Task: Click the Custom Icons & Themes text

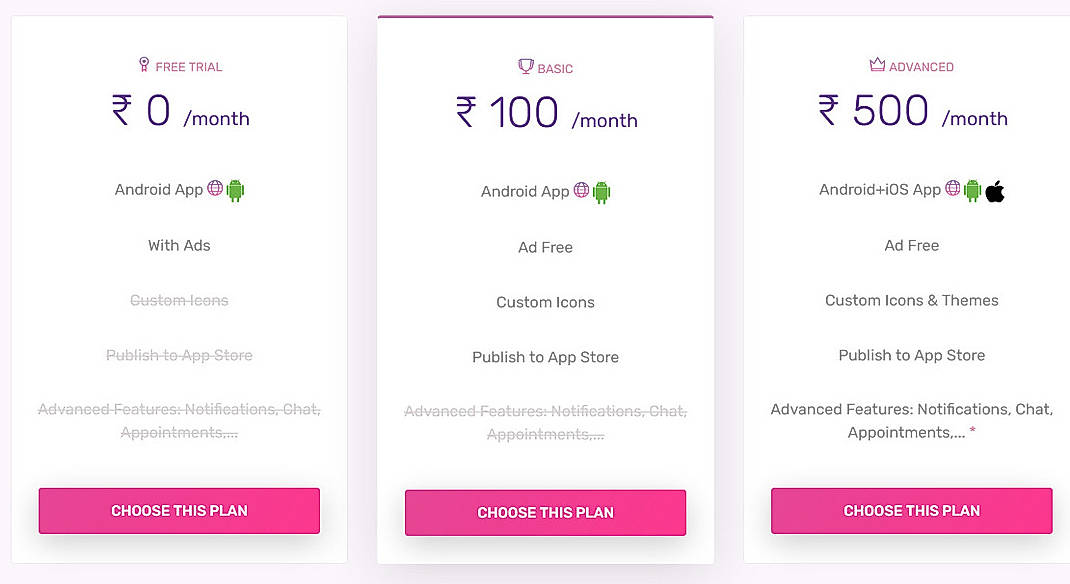Action: [x=911, y=300]
